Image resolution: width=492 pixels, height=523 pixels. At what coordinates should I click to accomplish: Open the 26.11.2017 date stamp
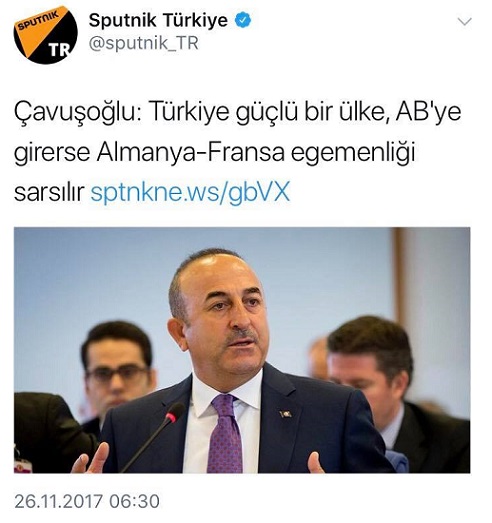(58, 501)
